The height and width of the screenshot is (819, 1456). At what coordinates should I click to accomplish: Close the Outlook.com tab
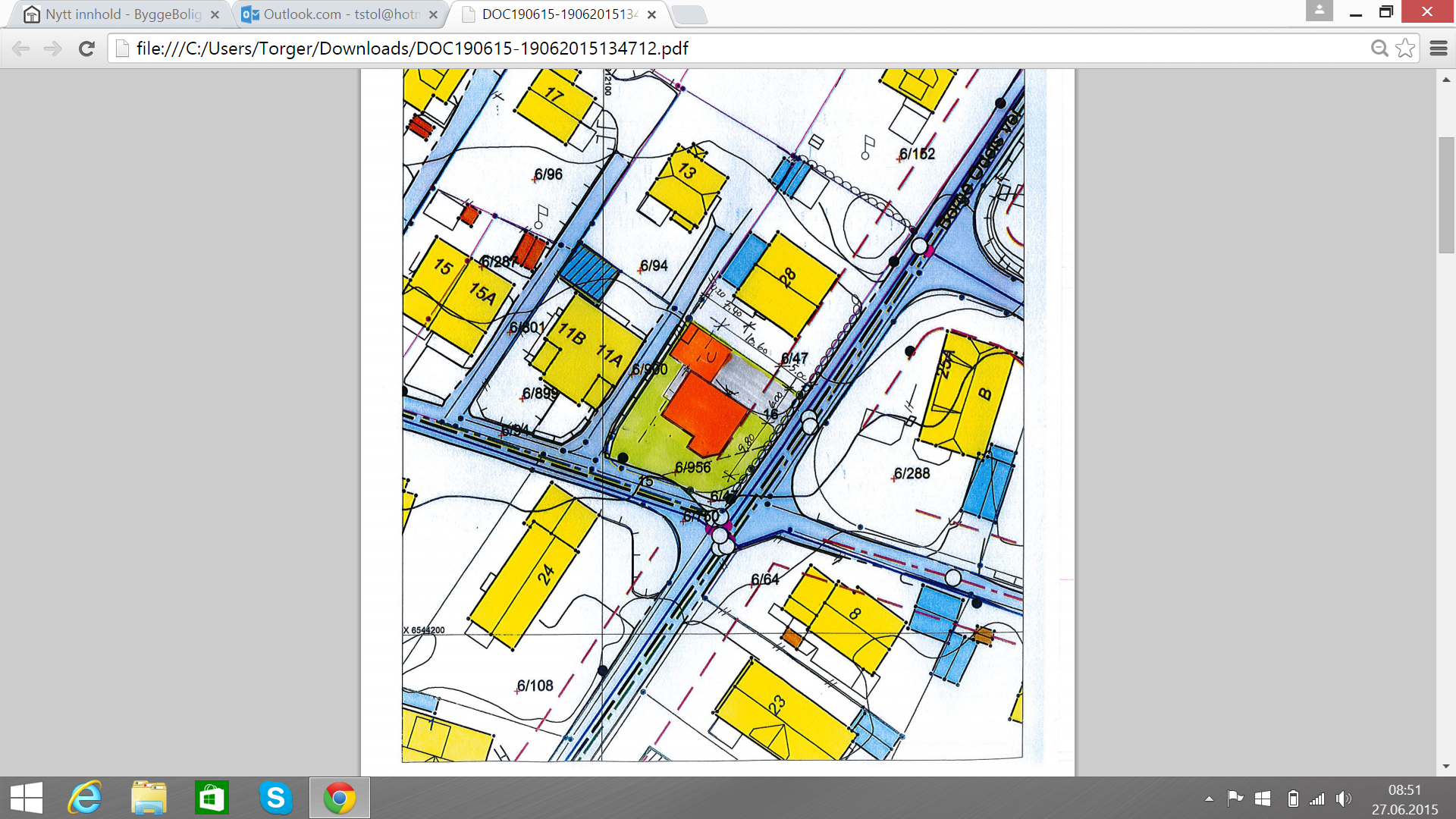[433, 14]
